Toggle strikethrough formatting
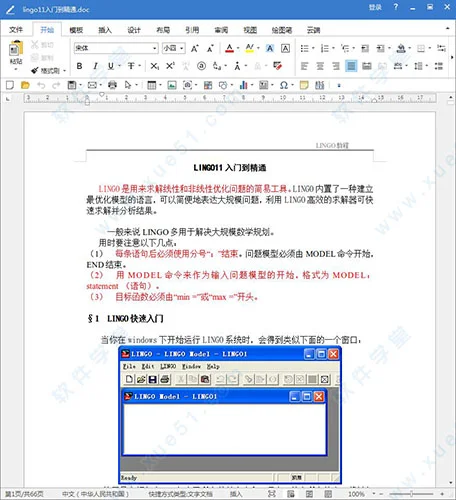This screenshot has width=456, height=500. click(131, 66)
